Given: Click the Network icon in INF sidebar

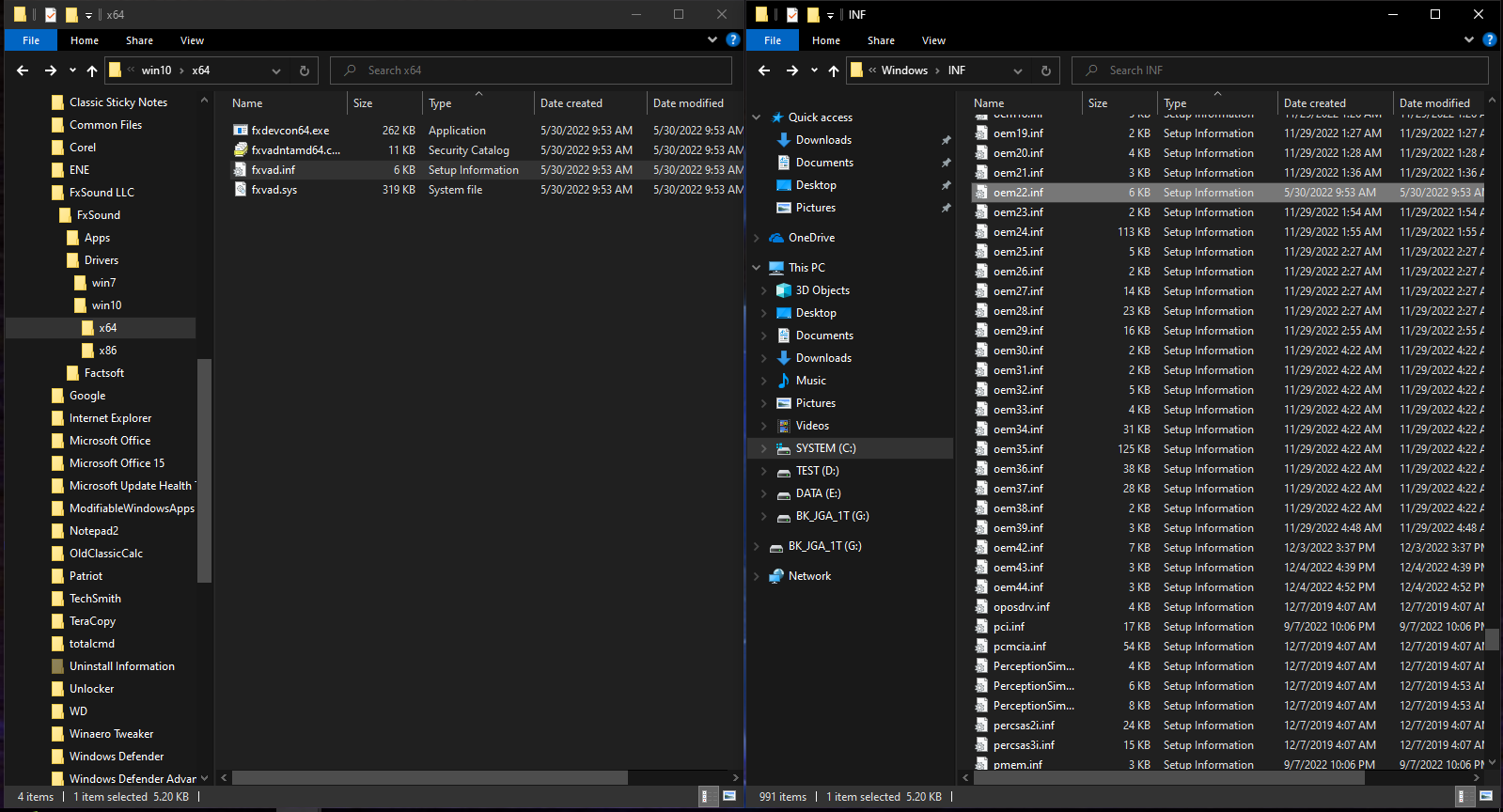Looking at the screenshot, I should [776, 576].
